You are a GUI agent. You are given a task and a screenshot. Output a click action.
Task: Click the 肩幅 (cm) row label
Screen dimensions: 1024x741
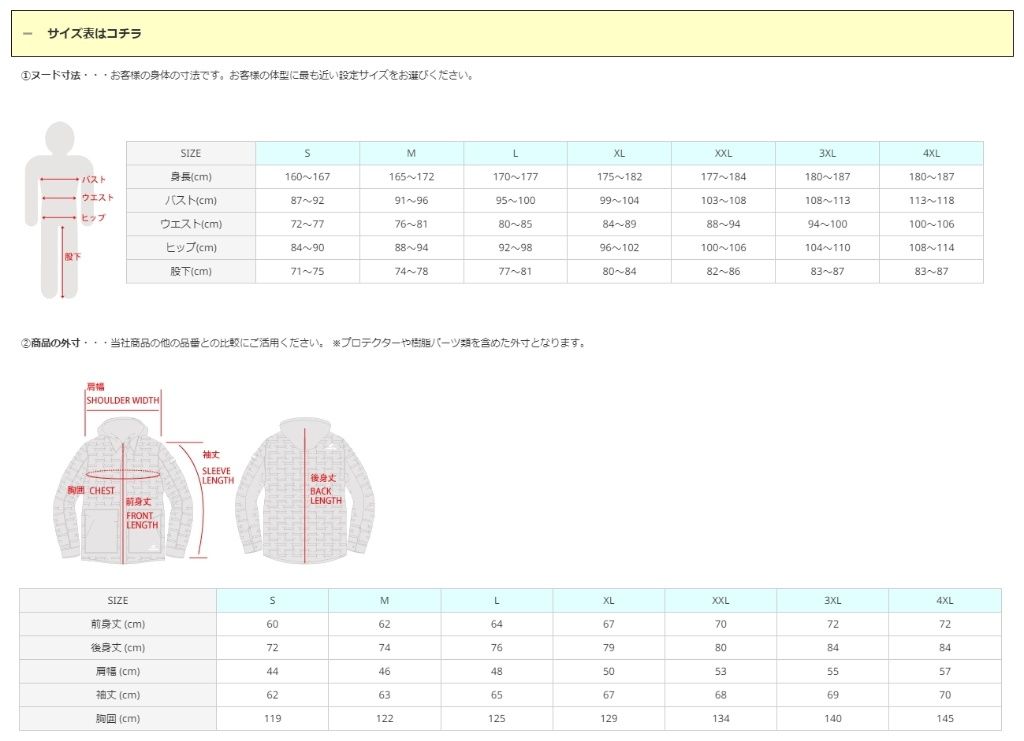(118, 671)
